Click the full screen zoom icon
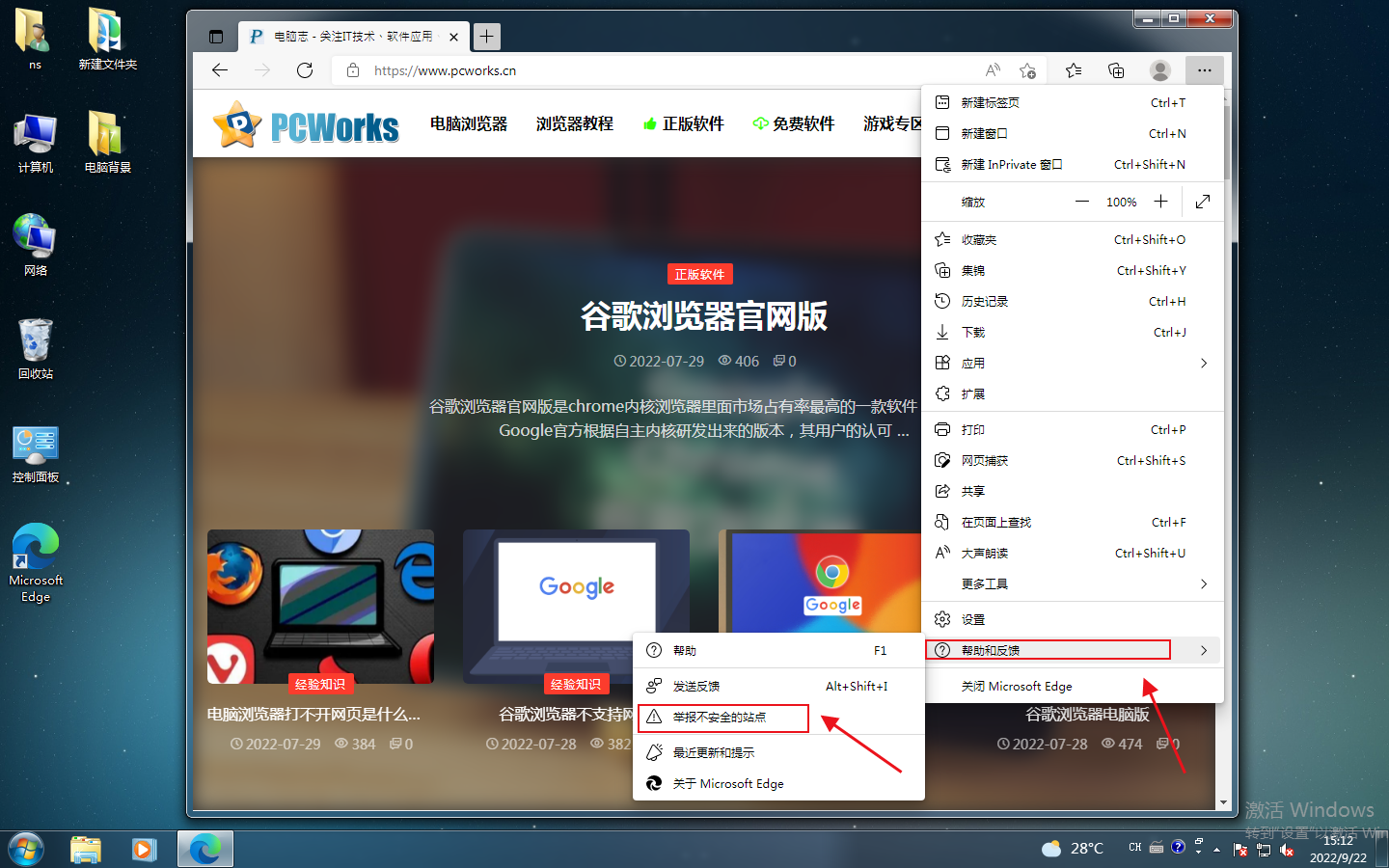The image size is (1389, 868). (x=1203, y=202)
